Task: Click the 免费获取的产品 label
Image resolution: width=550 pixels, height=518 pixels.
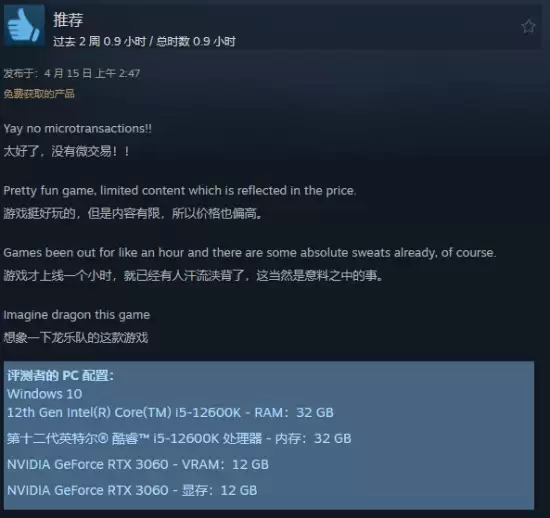Action: 39,94
